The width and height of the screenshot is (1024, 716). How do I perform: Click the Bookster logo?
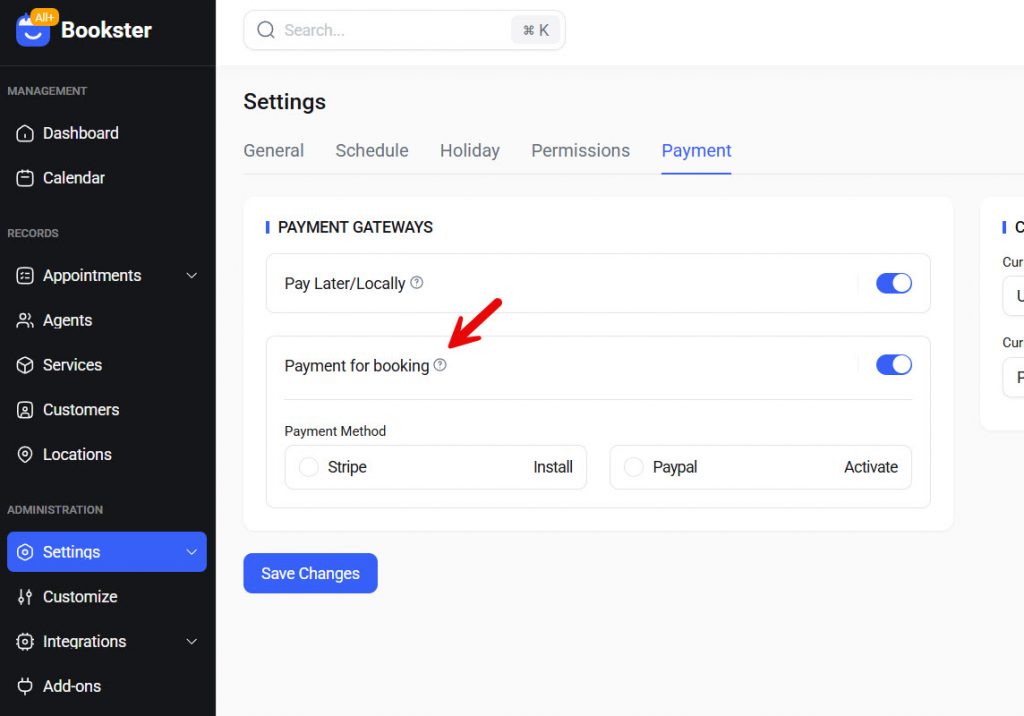click(85, 30)
